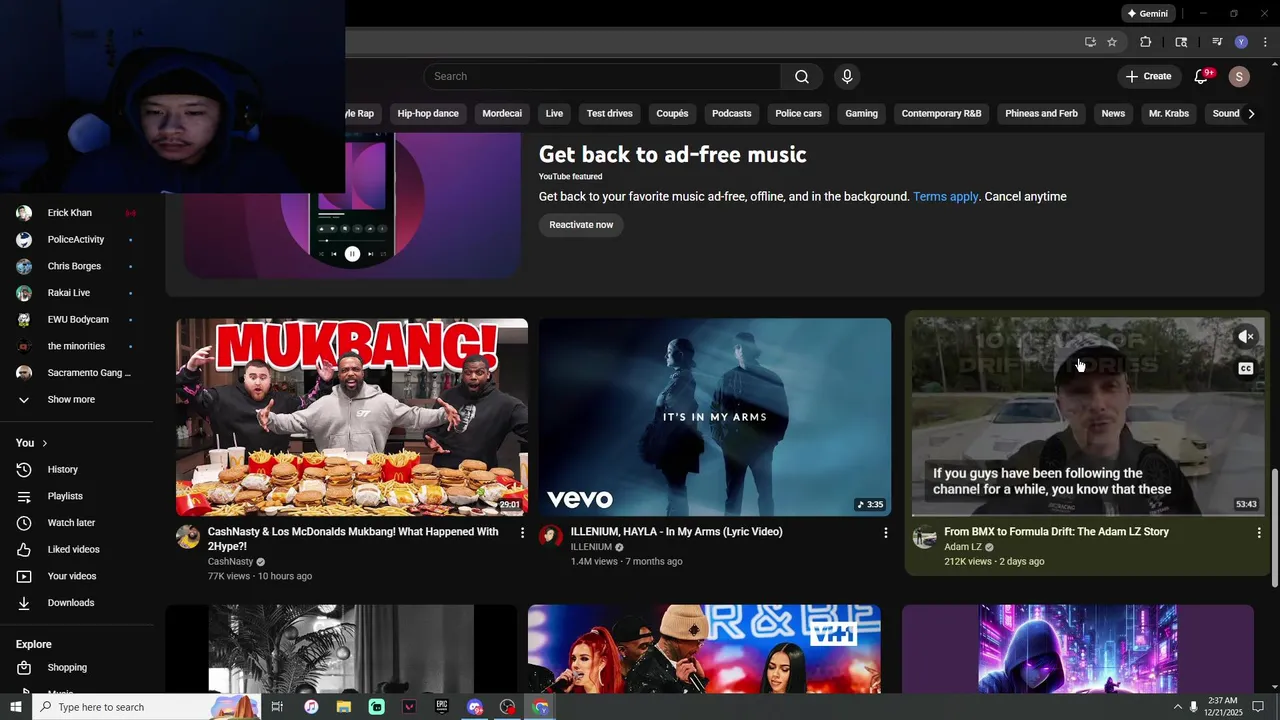Click the YouTube search magnifier button
Image resolution: width=1280 pixels, height=720 pixels.
(802, 77)
